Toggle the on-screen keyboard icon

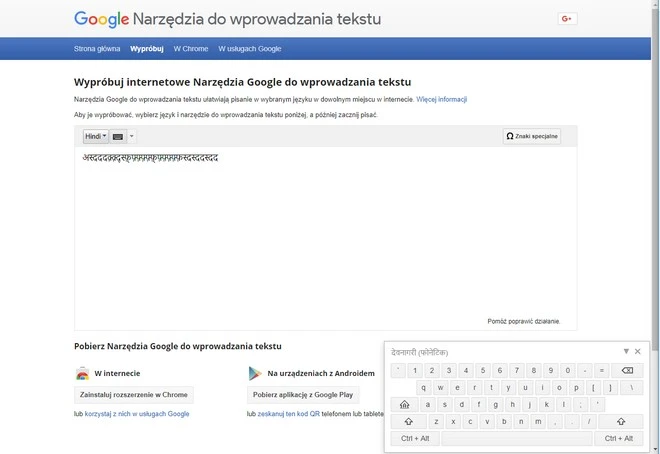pos(118,136)
